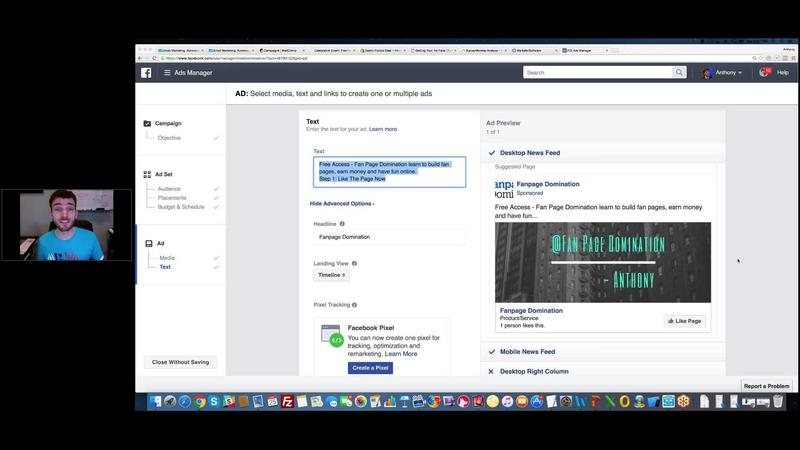Click the presenter webcam video overlay
Screen dimensions: 800x450
click(67, 225)
